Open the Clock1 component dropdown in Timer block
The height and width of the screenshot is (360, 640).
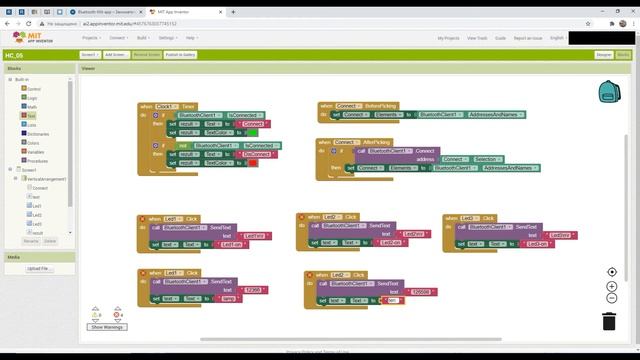tap(167, 107)
